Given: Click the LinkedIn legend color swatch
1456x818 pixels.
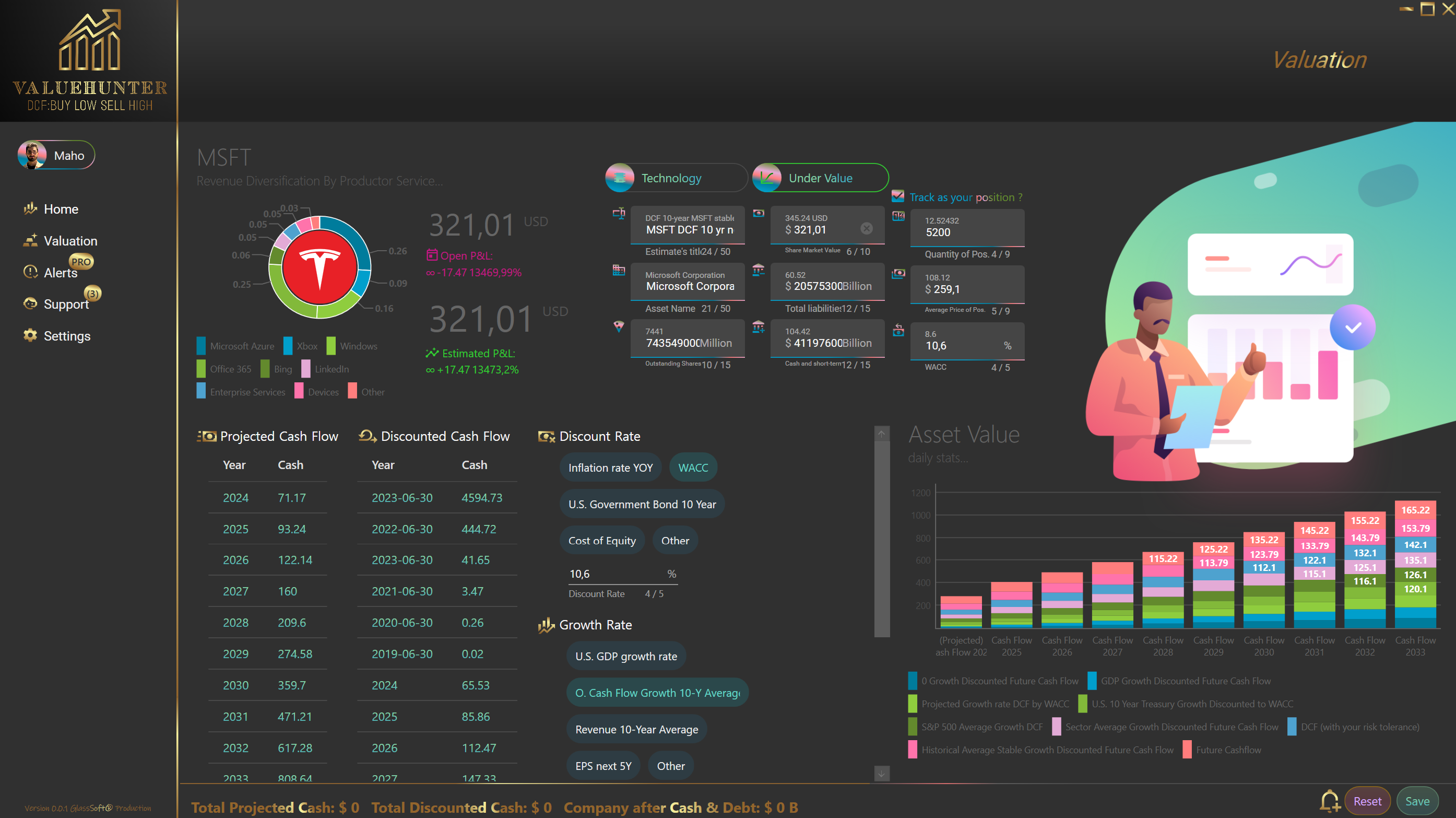Looking at the screenshot, I should coord(306,369).
